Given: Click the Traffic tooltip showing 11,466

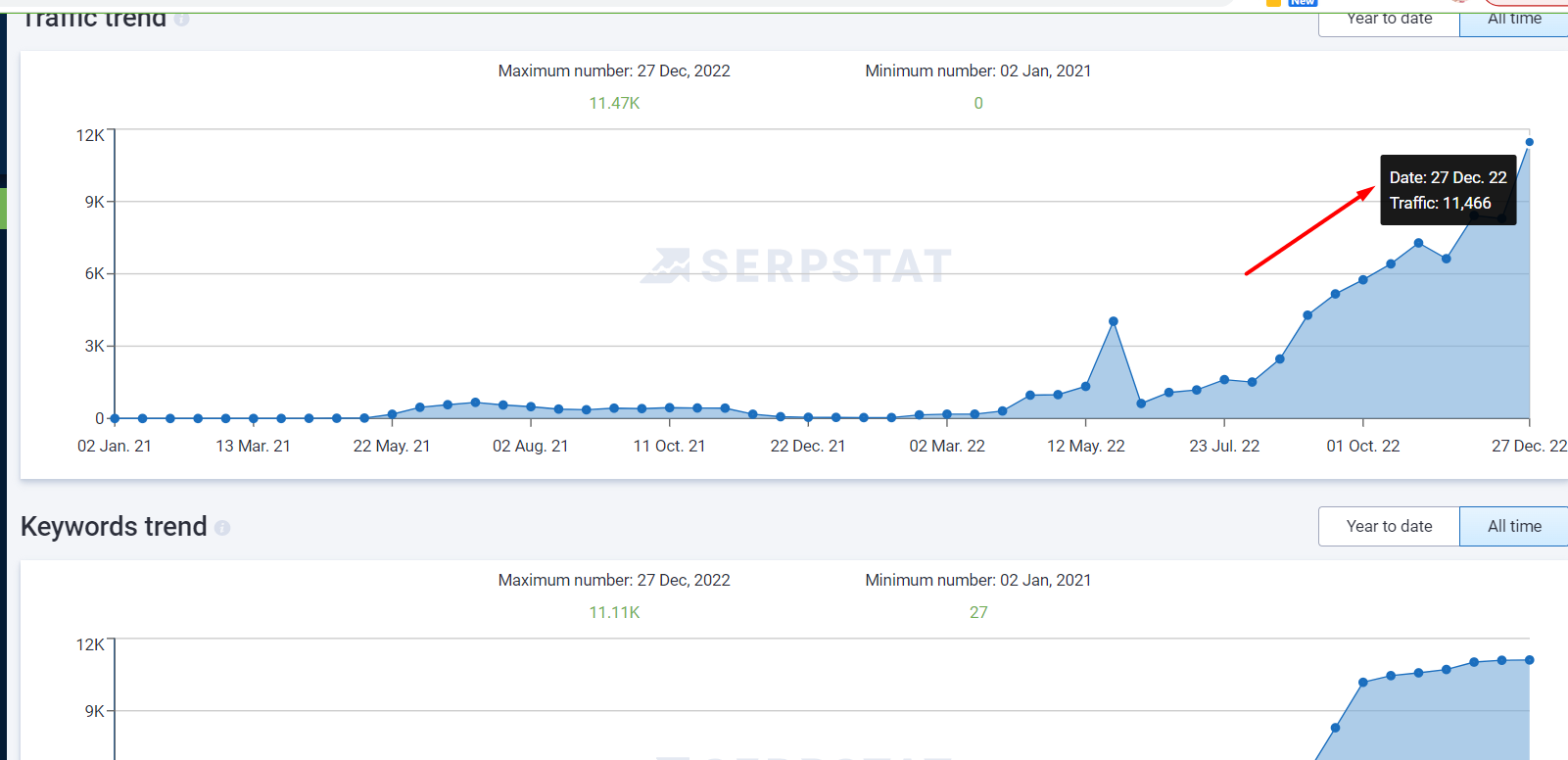Looking at the screenshot, I should 1449,190.
